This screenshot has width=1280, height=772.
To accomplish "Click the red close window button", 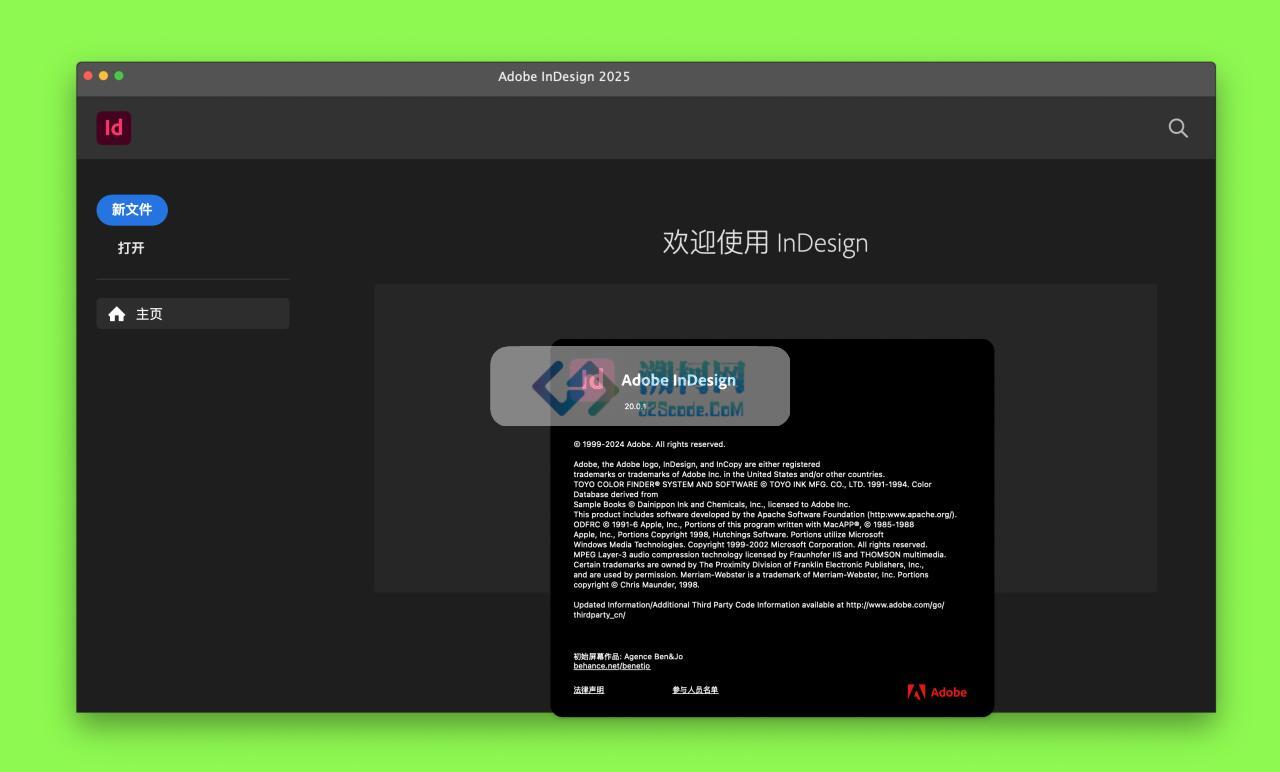I will 88,76.
